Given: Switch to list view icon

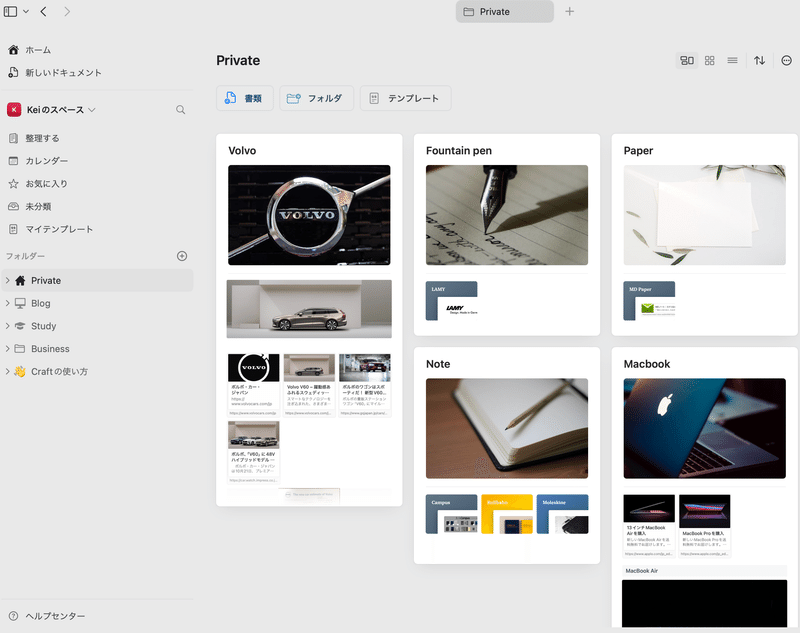Looking at the screenshot, I should 732,61.
